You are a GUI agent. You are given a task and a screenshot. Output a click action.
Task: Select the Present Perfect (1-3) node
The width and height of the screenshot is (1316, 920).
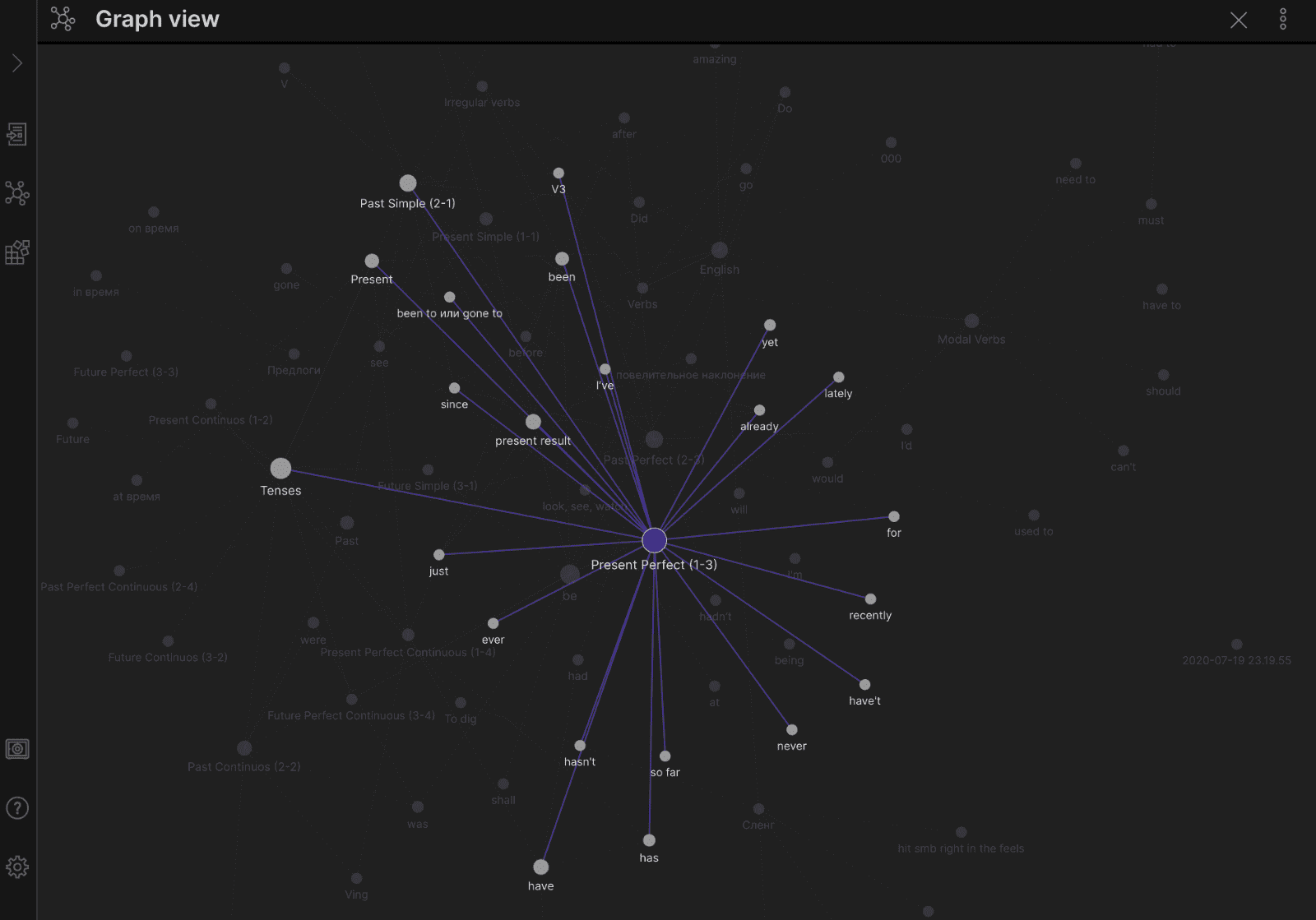coord(654,540)
